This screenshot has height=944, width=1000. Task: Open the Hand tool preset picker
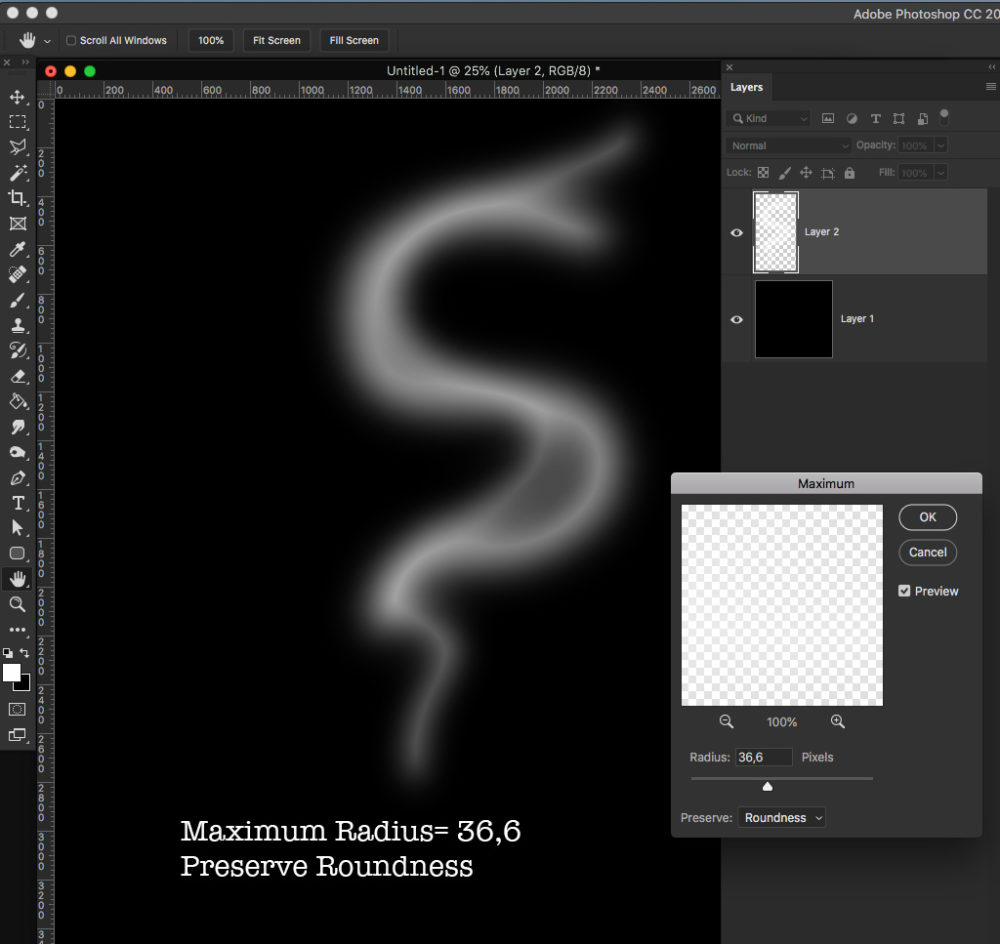[47, 41]
